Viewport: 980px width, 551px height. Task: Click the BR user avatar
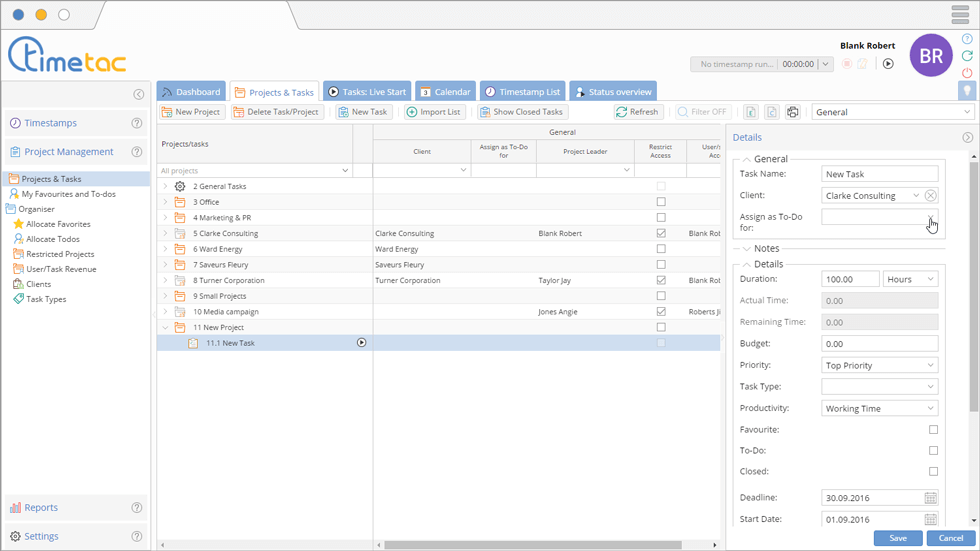[931, 56]
